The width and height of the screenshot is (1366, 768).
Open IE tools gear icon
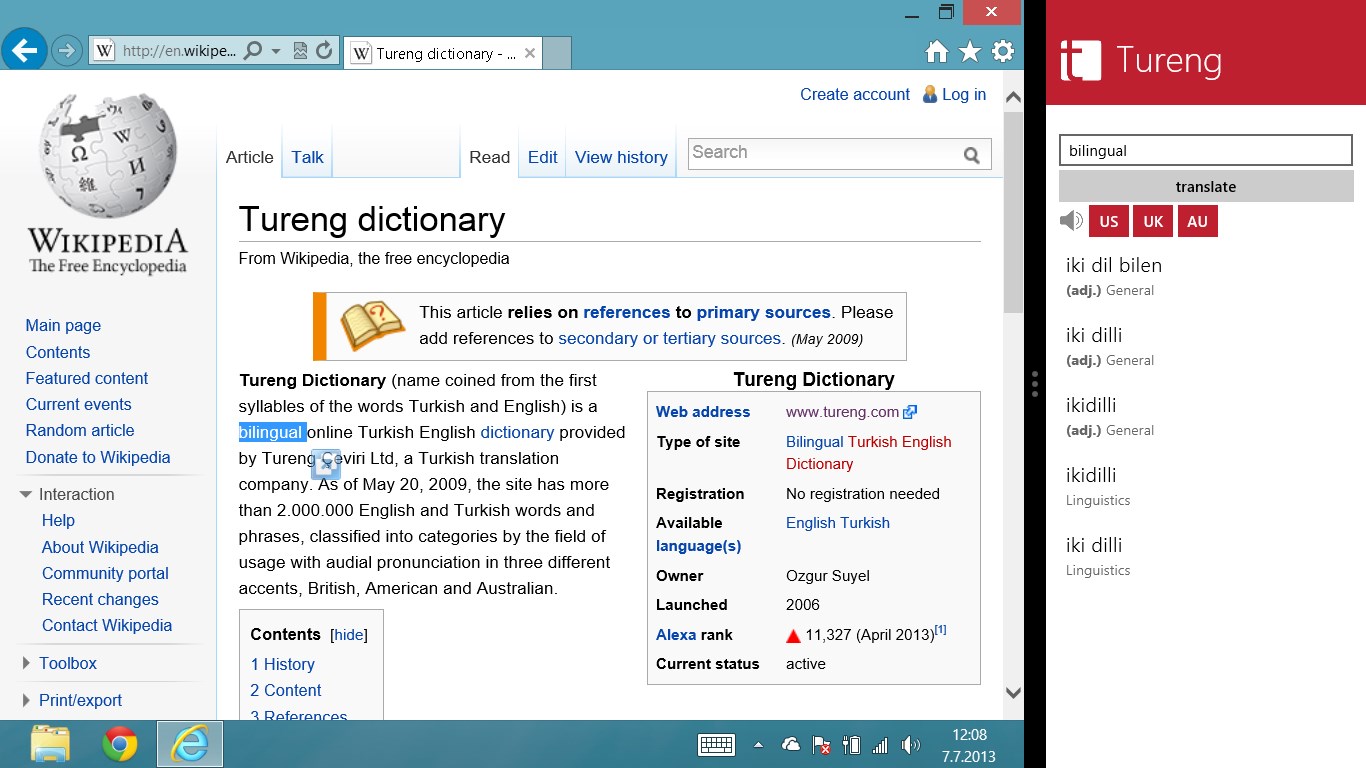click(x=1002, y=52)
